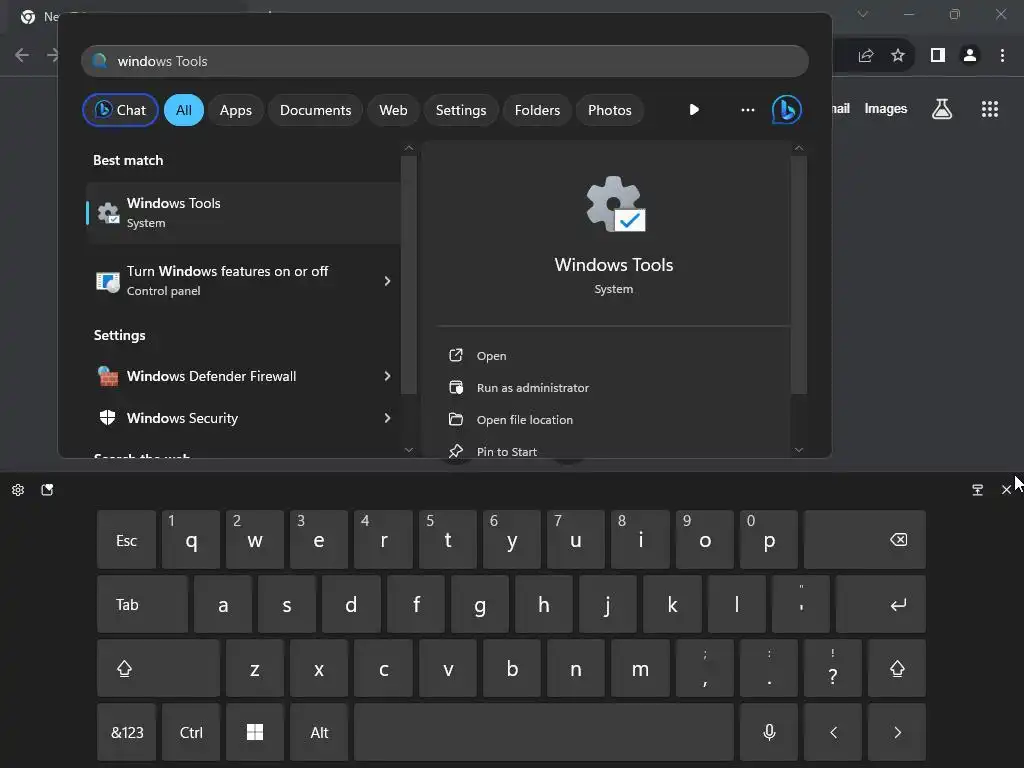Expand Turn Windows features on or off chevron
Image resolution: width=1024 pixels, height=768 pixels.
[387, 281]
